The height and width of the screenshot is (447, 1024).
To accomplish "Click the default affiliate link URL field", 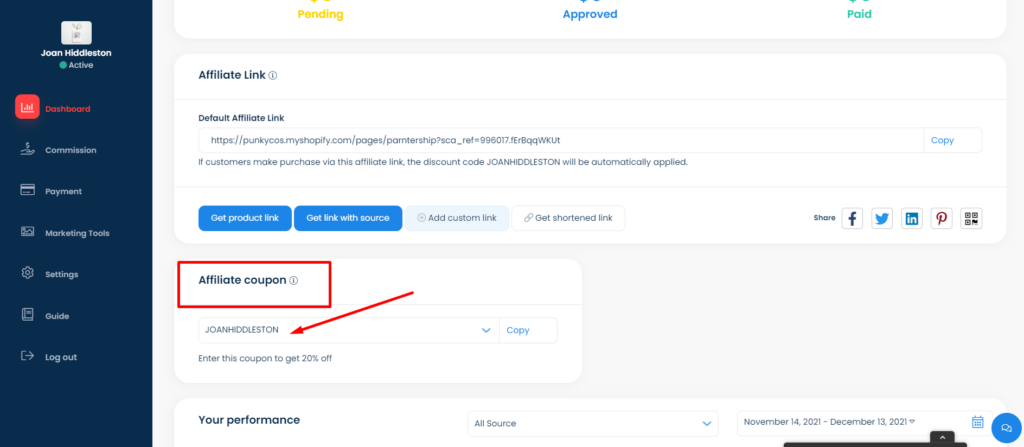I will coord(561,141).
